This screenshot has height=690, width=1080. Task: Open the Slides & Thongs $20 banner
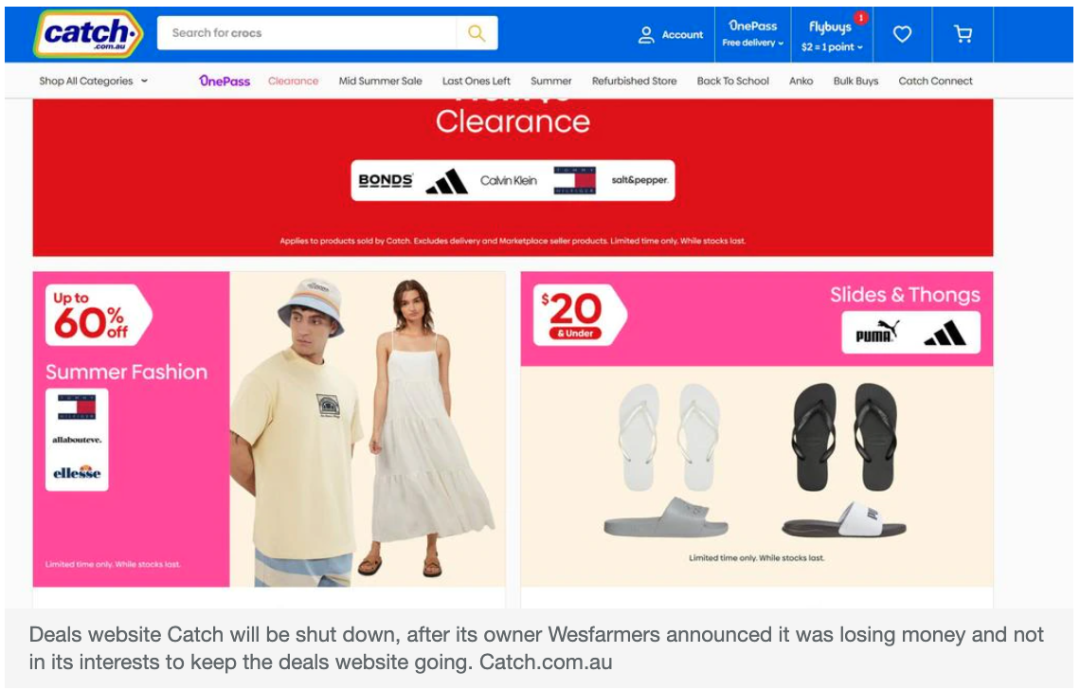pyautogui.click(x=757, y=429)
